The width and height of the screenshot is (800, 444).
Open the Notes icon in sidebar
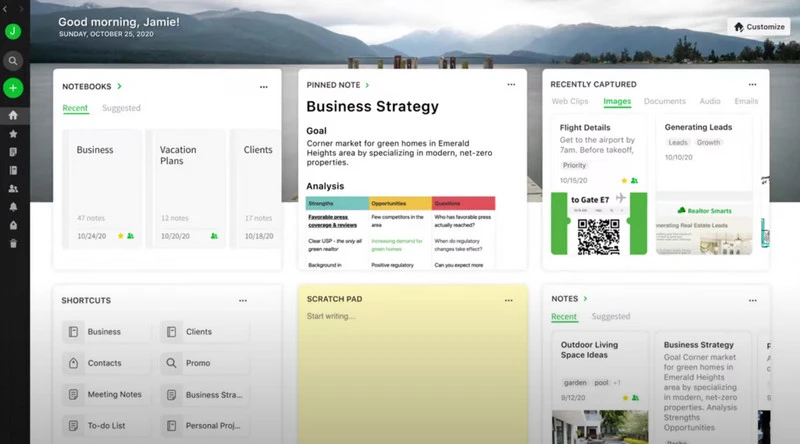[x=13, y=152]
